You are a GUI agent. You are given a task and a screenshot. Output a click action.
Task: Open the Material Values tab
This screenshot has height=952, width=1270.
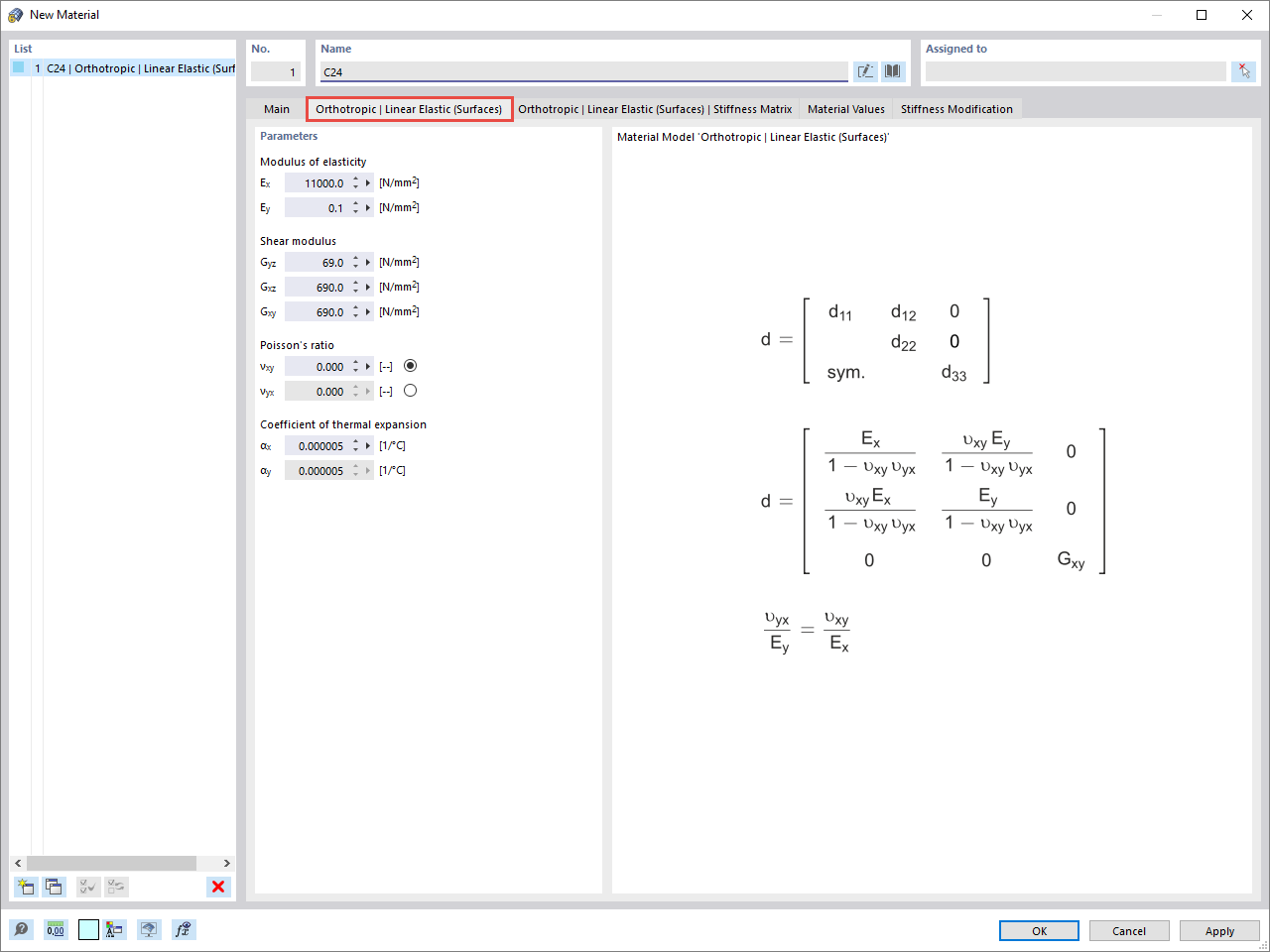(x=845, y=109)
